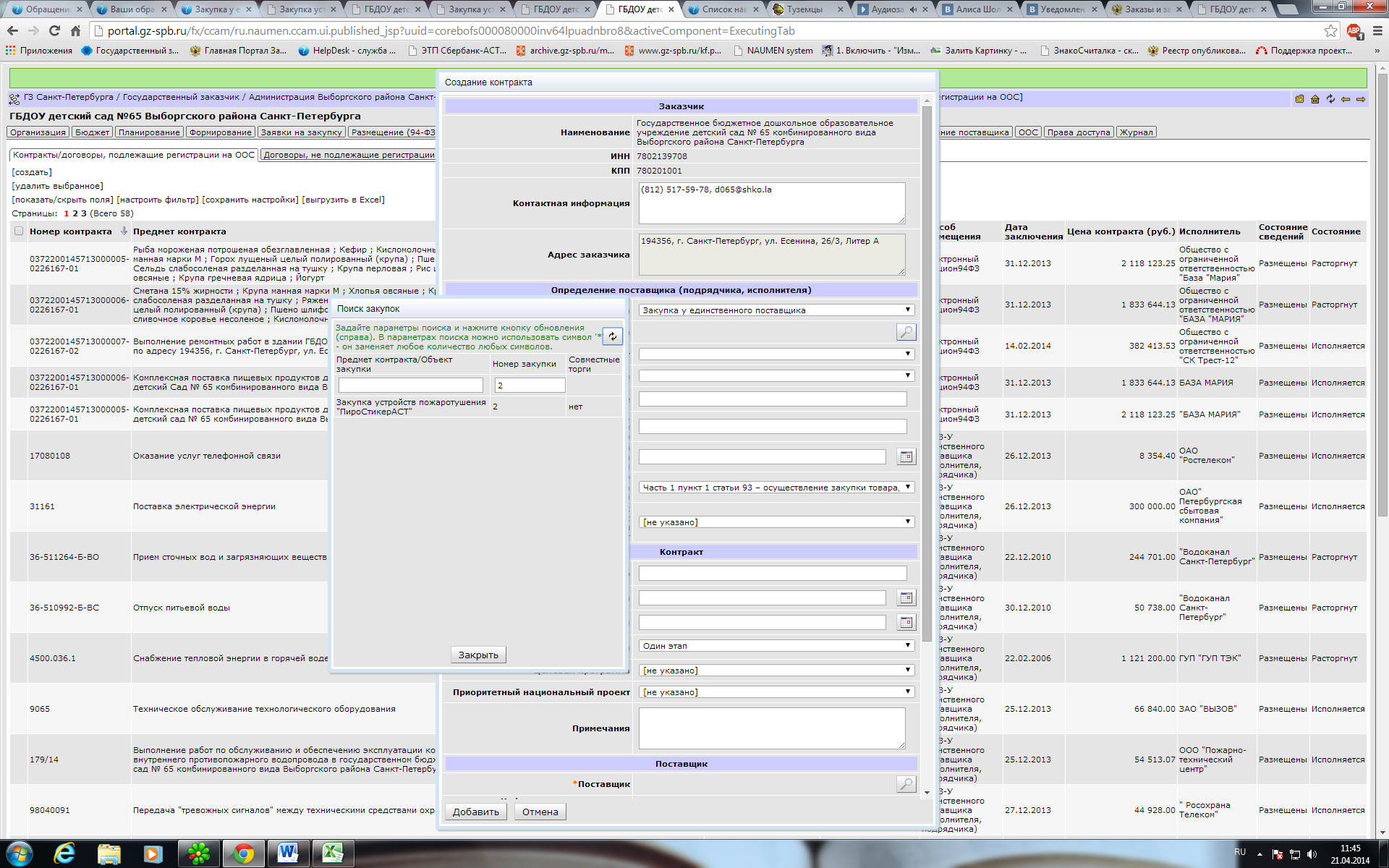1389x868 pixels.
Task: Click the portal refresh arrows icon
Action: coord(1330,99)
